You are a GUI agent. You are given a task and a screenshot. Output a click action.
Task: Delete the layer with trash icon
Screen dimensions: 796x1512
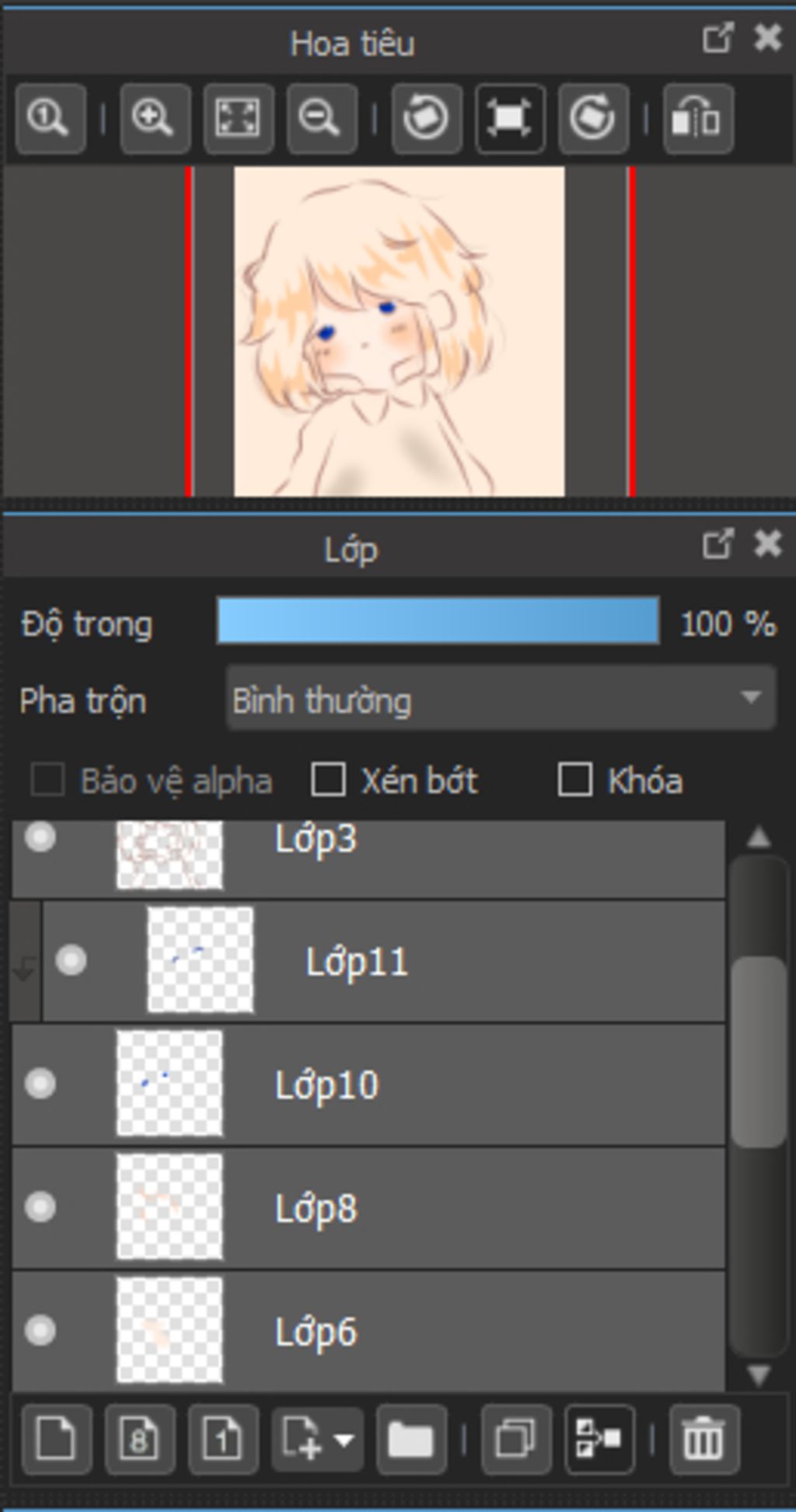pos(703,1439)
